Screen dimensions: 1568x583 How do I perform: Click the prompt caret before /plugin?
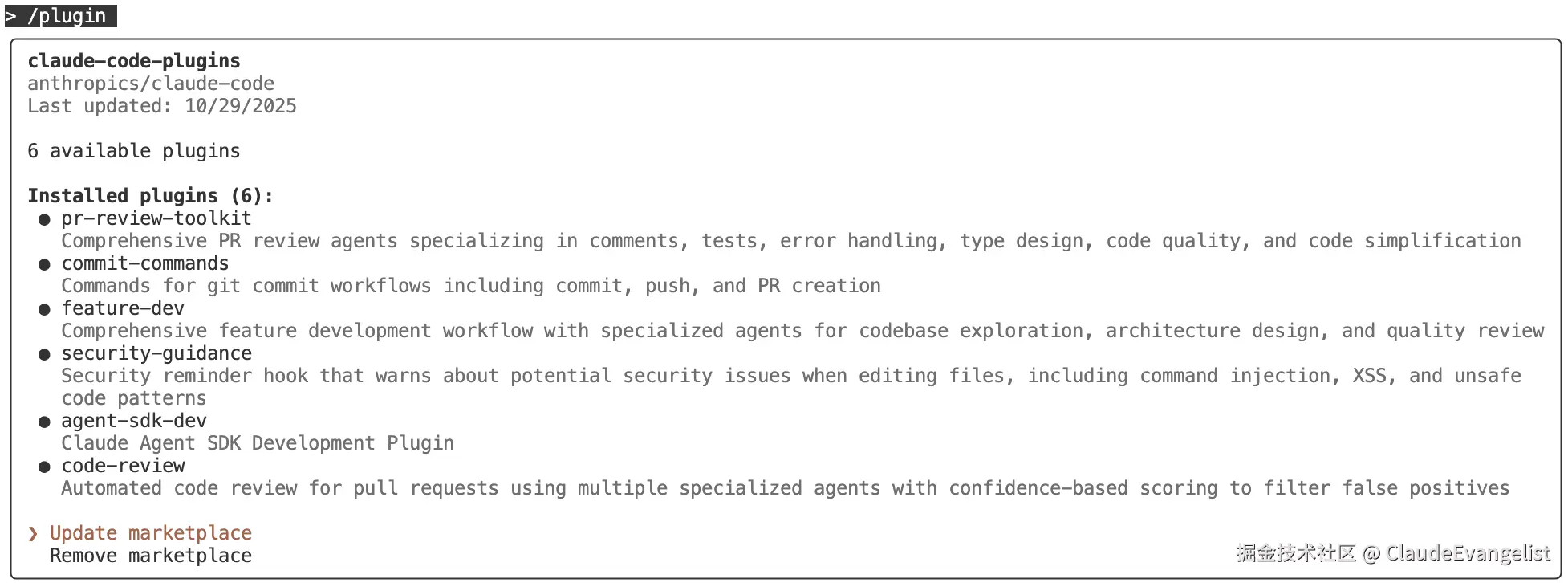[11, 16]
